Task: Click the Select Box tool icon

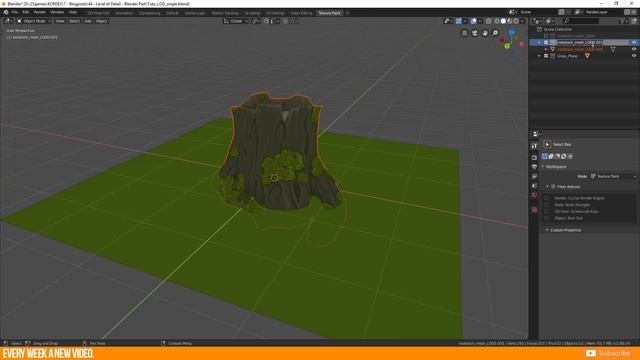Action: 547,144
